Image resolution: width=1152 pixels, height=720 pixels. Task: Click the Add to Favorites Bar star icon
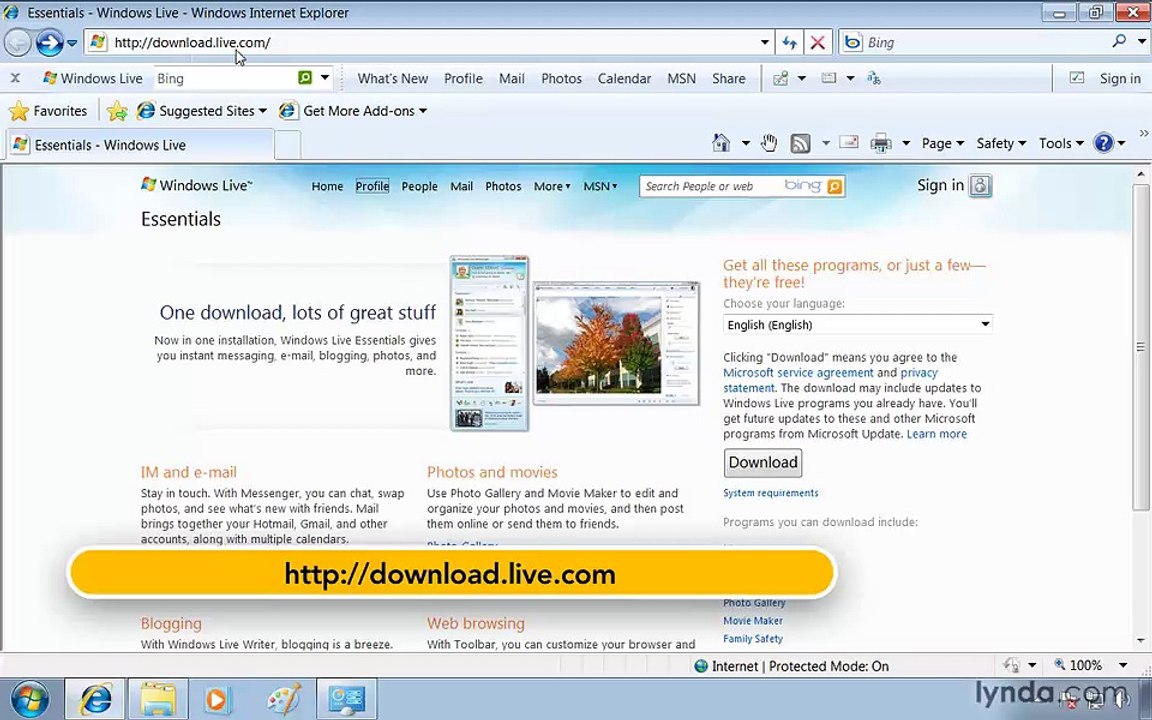tap(117, 111)
